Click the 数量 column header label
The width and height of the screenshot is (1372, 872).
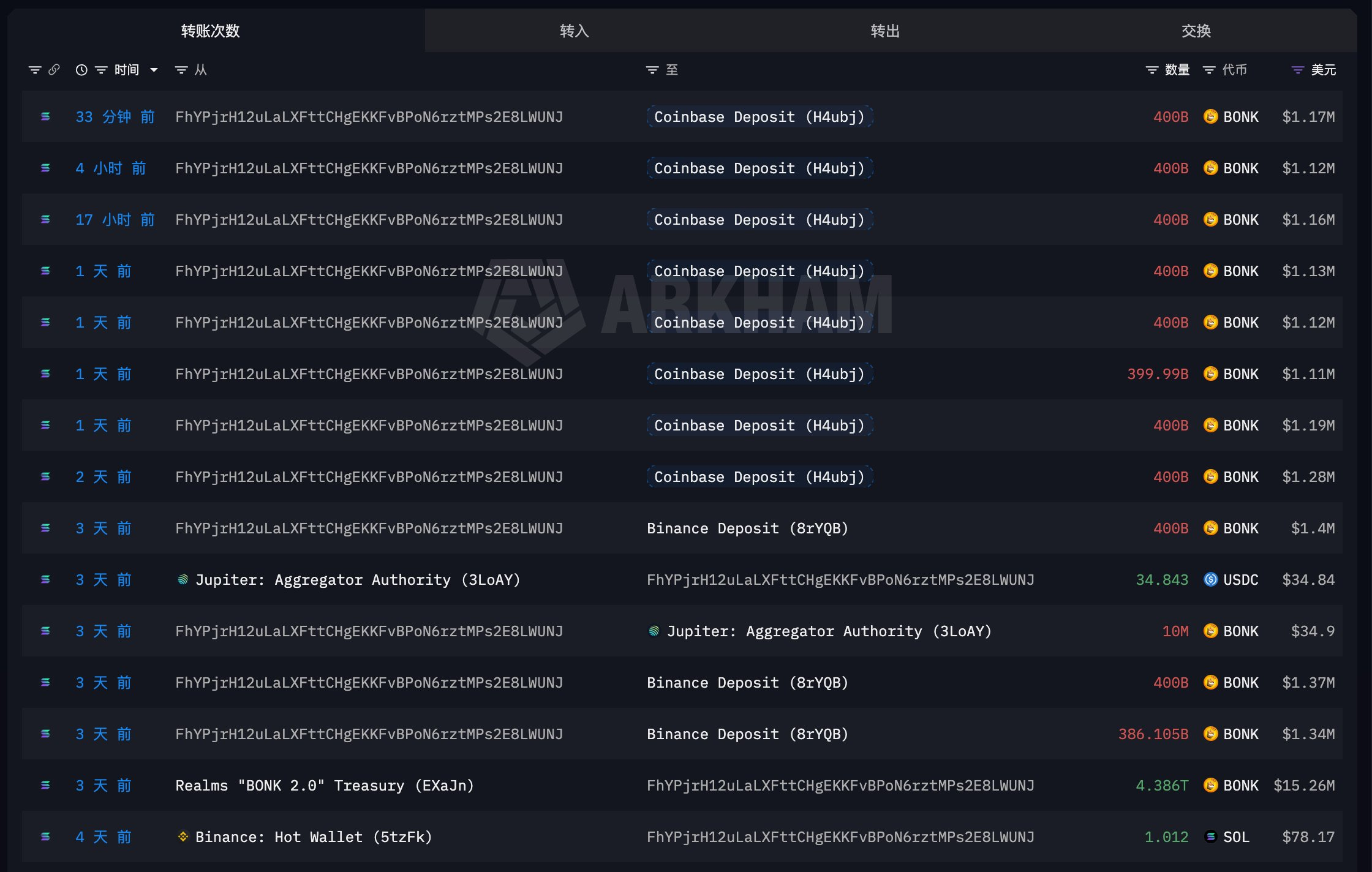point(1177,70)
